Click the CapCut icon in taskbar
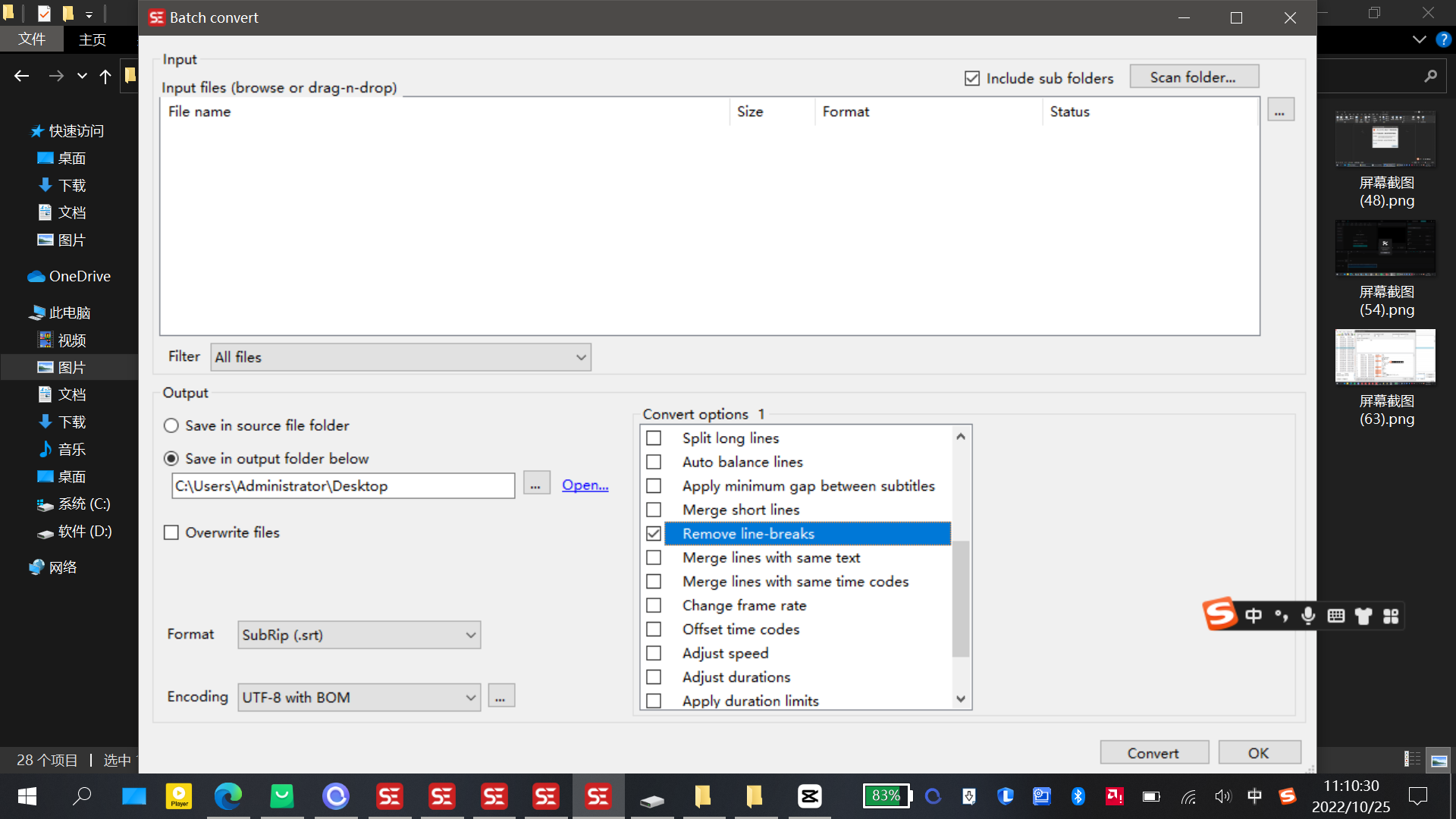The image size is (1456, 819). pos(809,796)
